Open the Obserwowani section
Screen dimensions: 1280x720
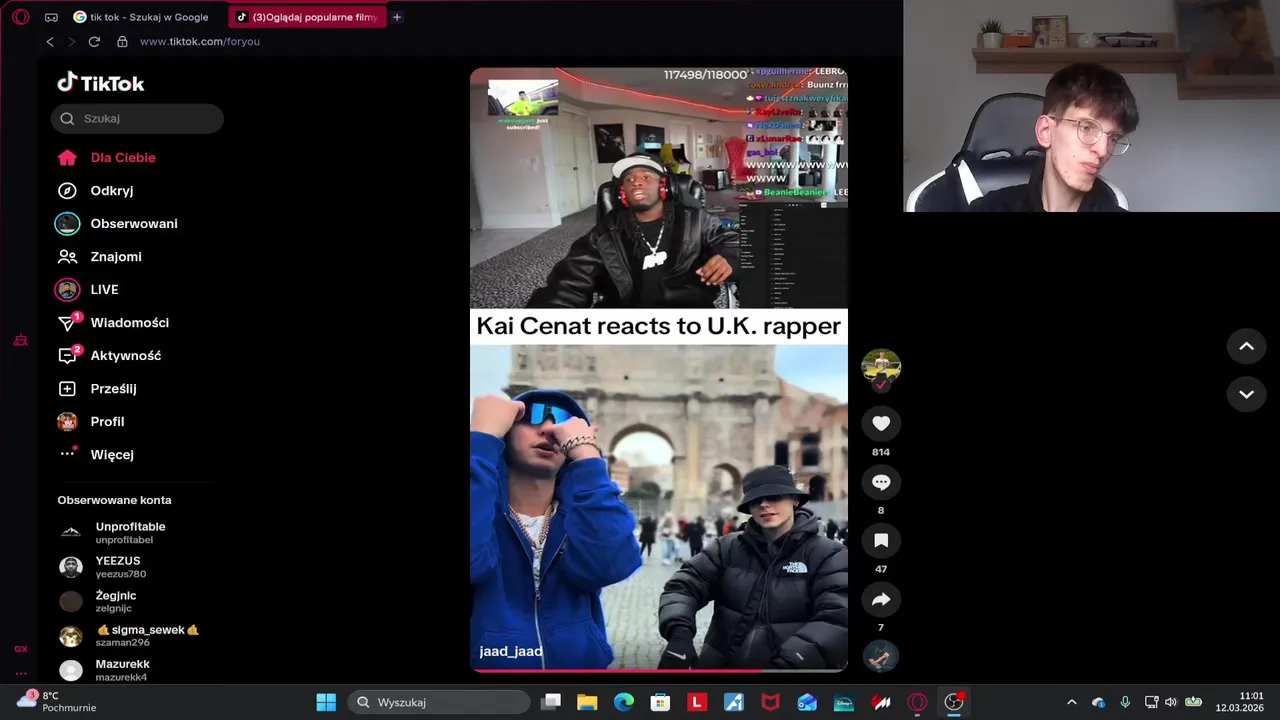117,223
